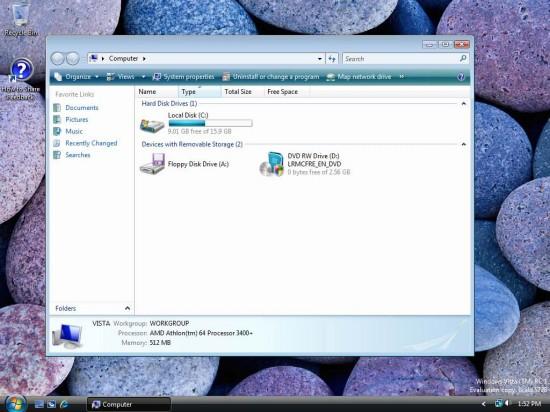The width and height of the screenshot is (550, 412).
Task: Open Pictures in Favorite Links
Action: click(x=76, y=120)
